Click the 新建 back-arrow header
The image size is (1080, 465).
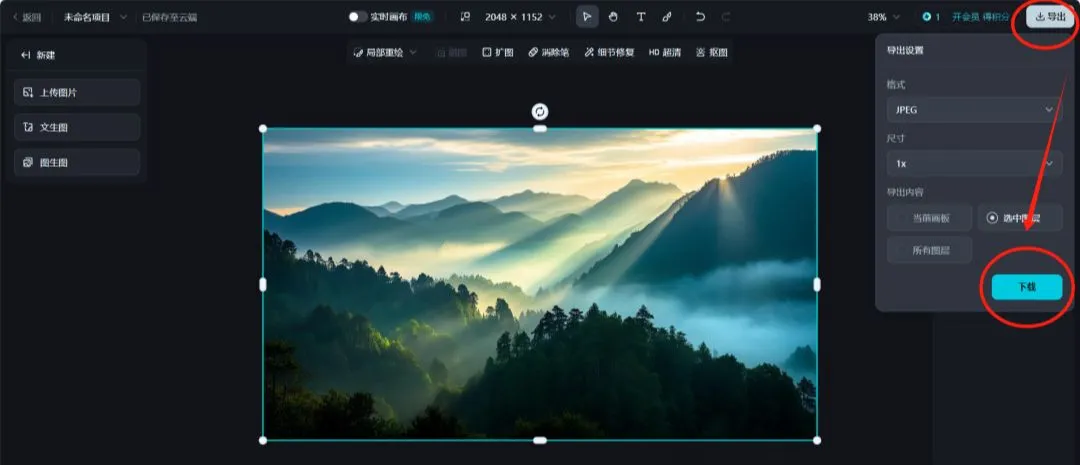pyautogui.click(x=39, y=55)
